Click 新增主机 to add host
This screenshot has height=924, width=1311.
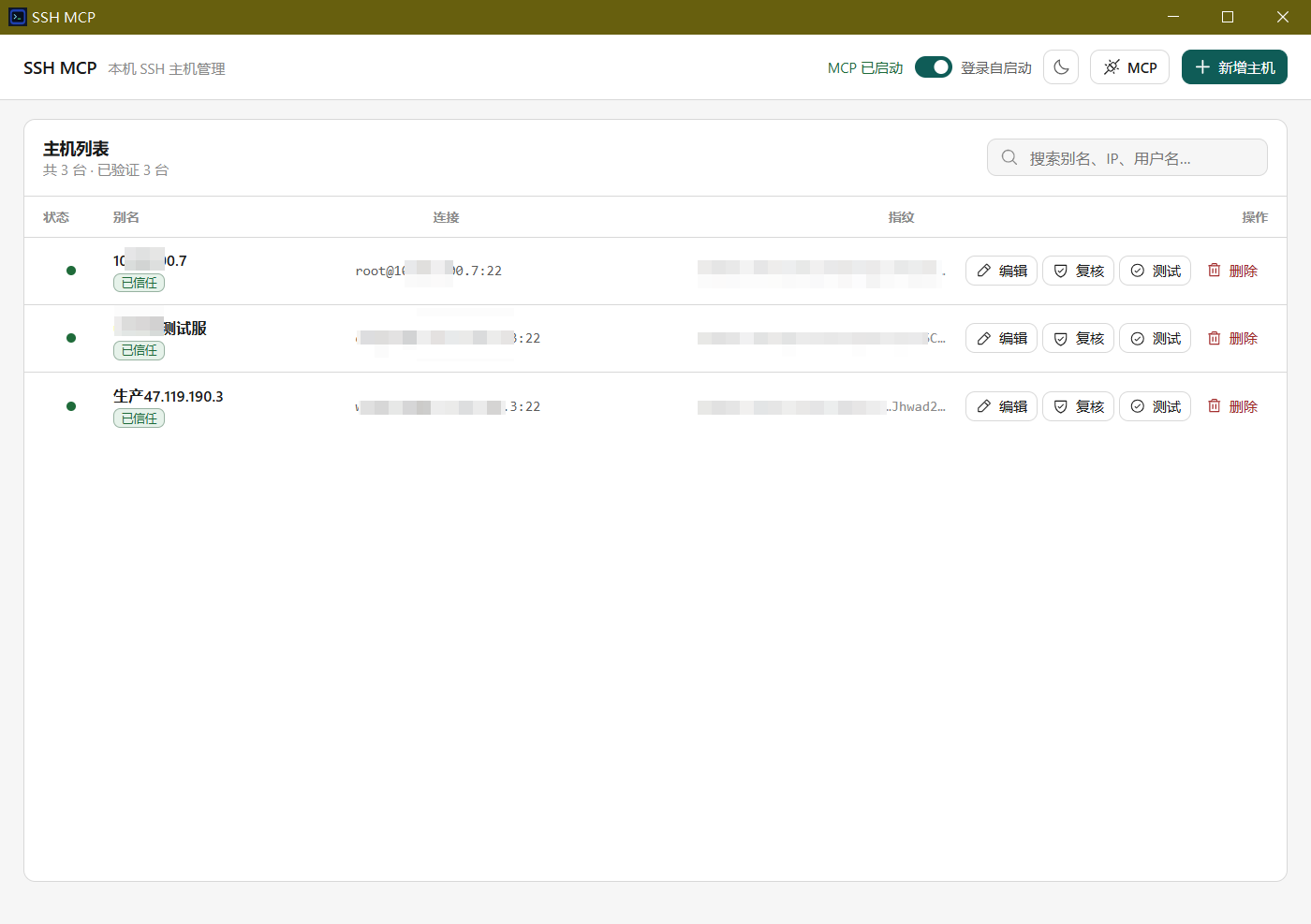click(x=1234, y=67)
